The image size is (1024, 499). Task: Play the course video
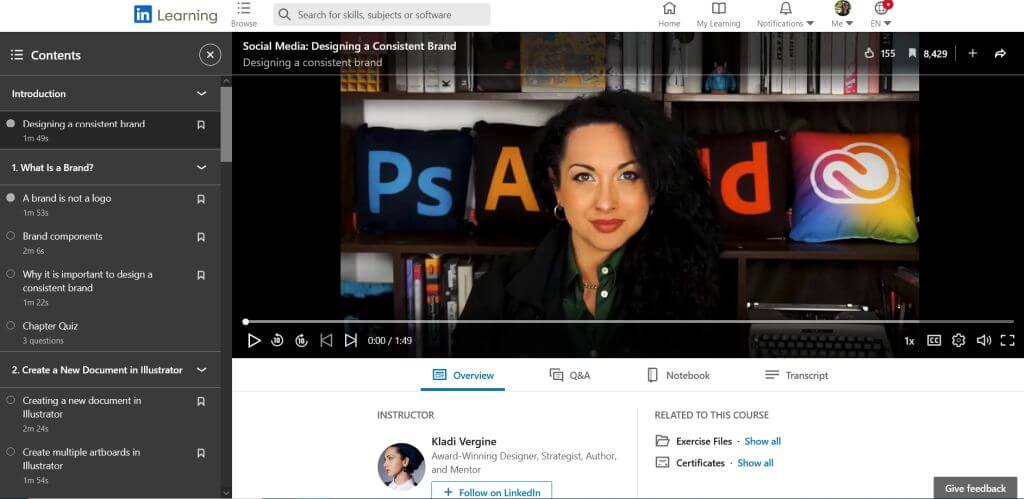pos(254,340)
